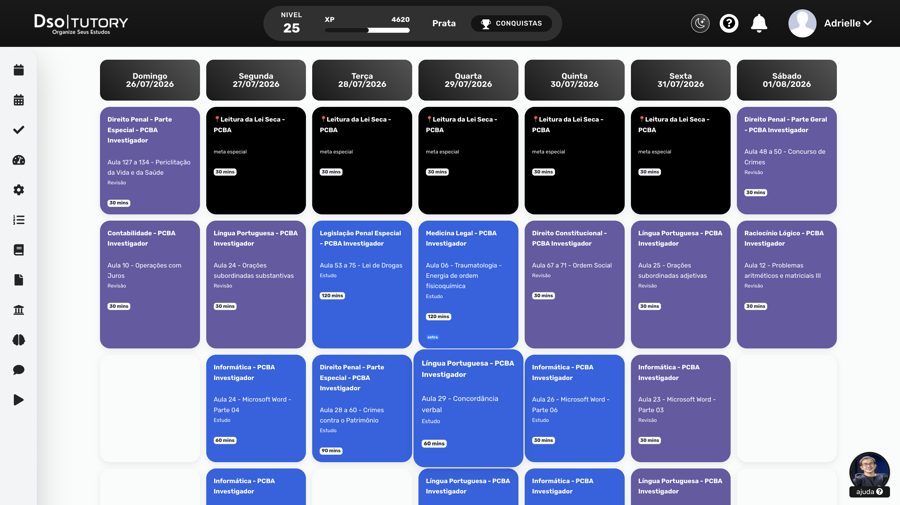Open Língua Portuguesa Aula 24 Orações substantivas card
This screenshot has height=505, width=900.
coord(256,284)
